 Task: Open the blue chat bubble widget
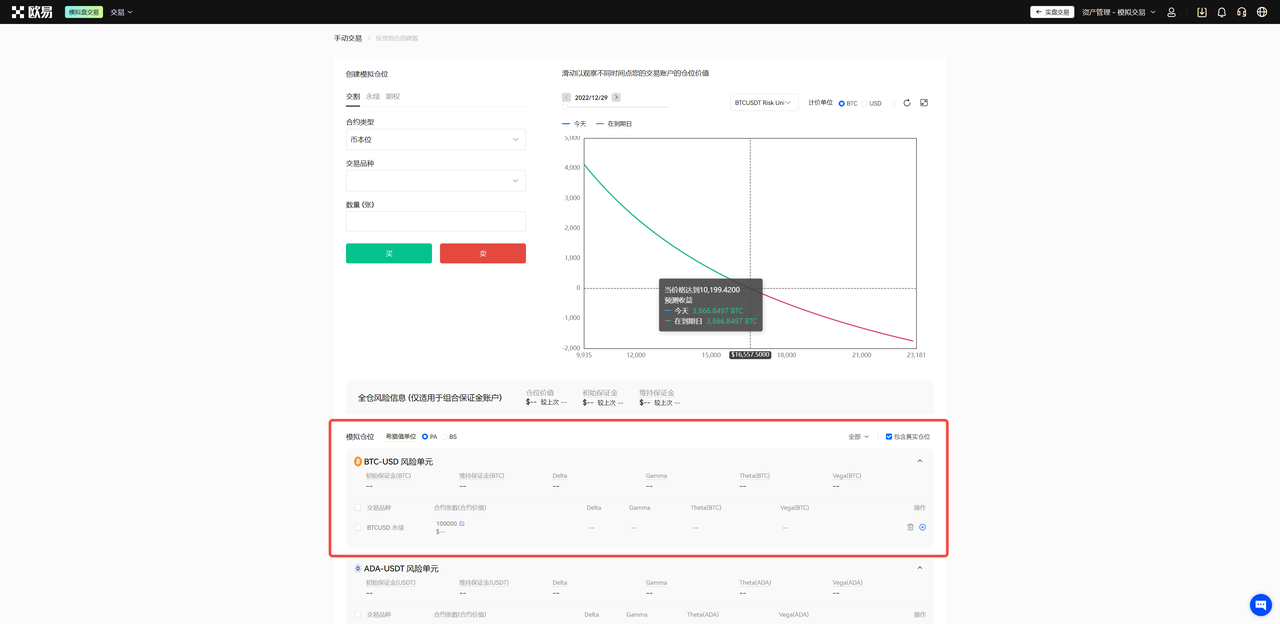[1260, 604]
